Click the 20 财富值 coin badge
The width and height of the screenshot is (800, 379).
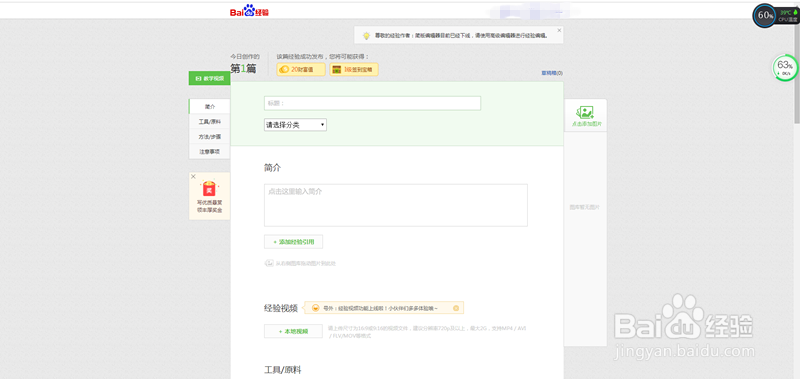tap(301, 69)
